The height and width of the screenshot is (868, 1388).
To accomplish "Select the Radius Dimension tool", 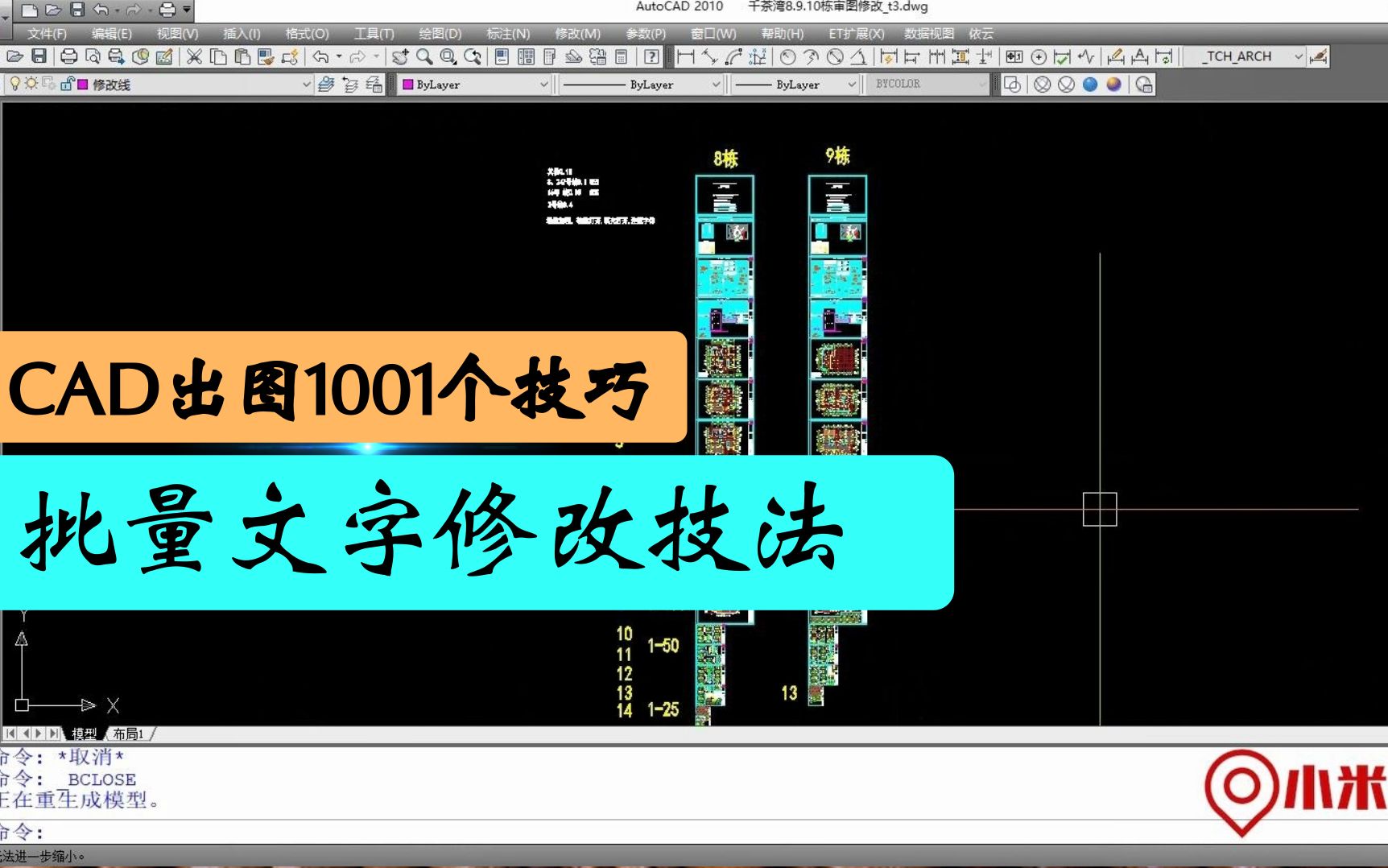I will (x=787, y=56).
